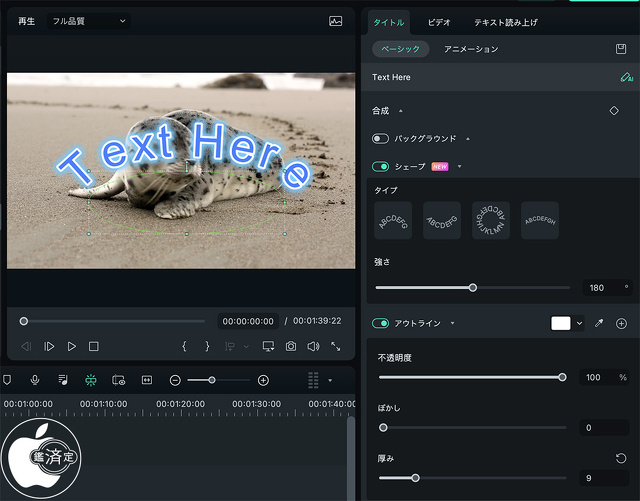Start voiceover recording with microphone icon
The width and height of the screenshot is (640, 501).
[x=35, y=380]
